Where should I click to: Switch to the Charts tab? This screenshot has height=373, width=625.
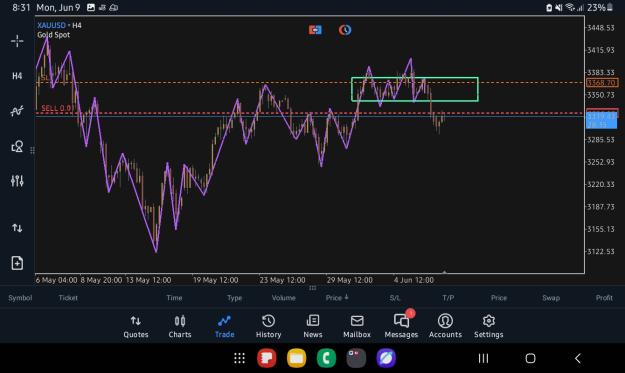point(180,327)
